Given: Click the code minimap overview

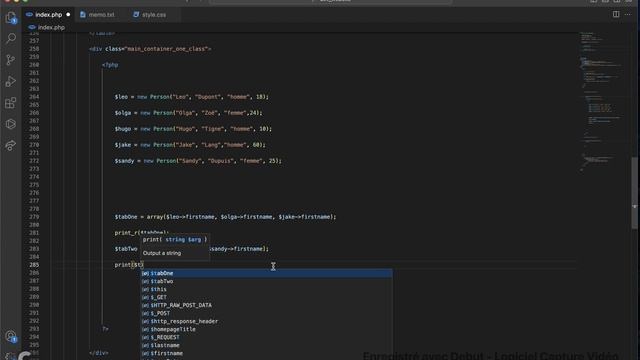Looking at the screenshot, I should tap(602, 102).
